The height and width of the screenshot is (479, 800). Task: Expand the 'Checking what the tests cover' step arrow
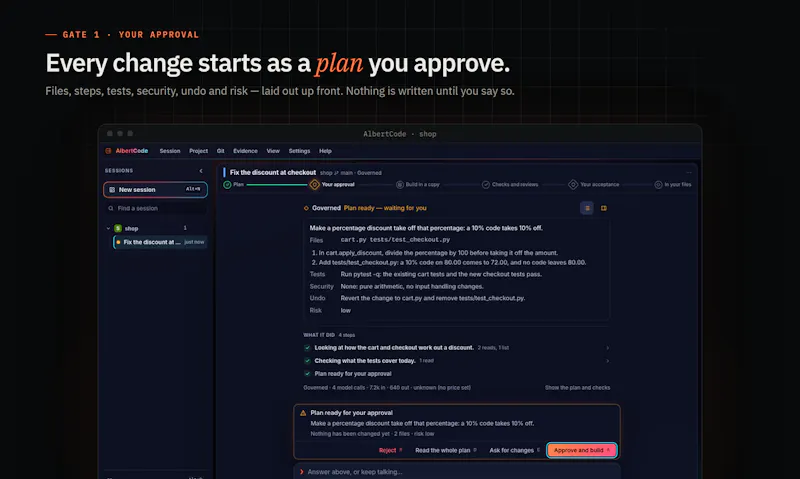coord(607,361)
